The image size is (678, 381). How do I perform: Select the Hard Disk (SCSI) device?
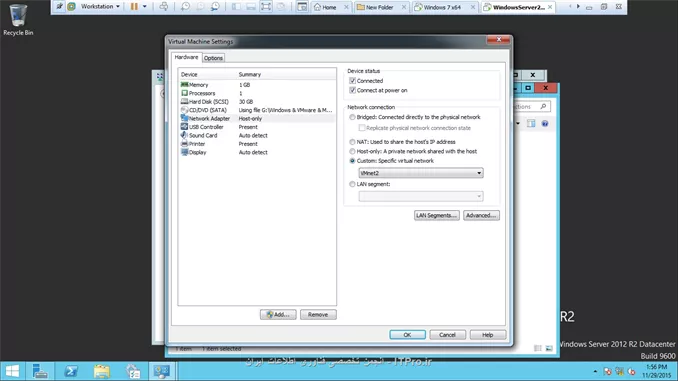click(257, 102)
